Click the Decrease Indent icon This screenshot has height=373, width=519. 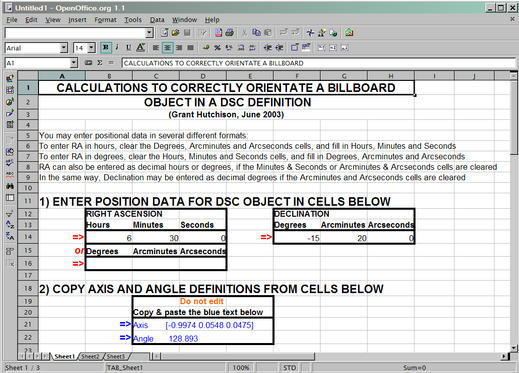coord(268,48)
